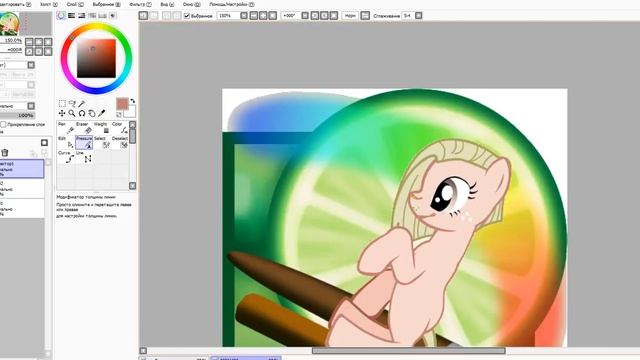Toggle the scratchpad panel

pyautogui.click(x=113, y=16)
